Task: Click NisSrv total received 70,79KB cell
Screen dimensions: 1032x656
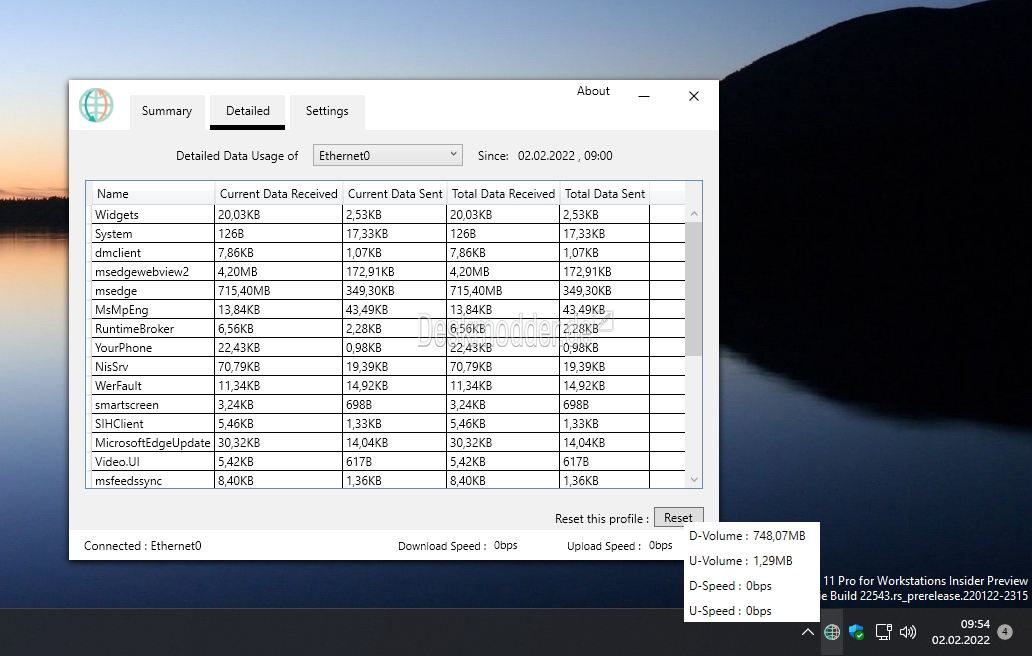Action: [x=503, y=367]
